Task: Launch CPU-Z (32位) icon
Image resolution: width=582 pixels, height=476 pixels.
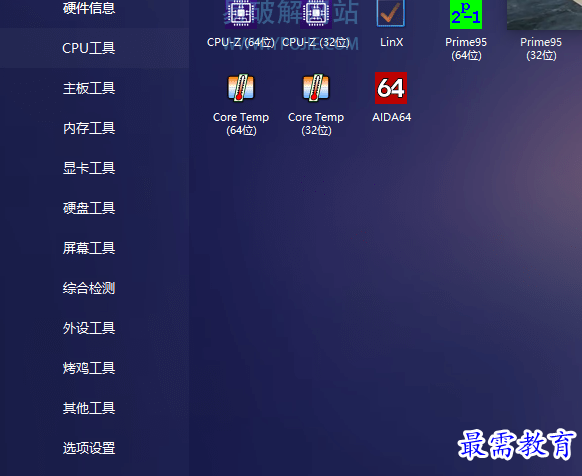Action: [316, 14]
